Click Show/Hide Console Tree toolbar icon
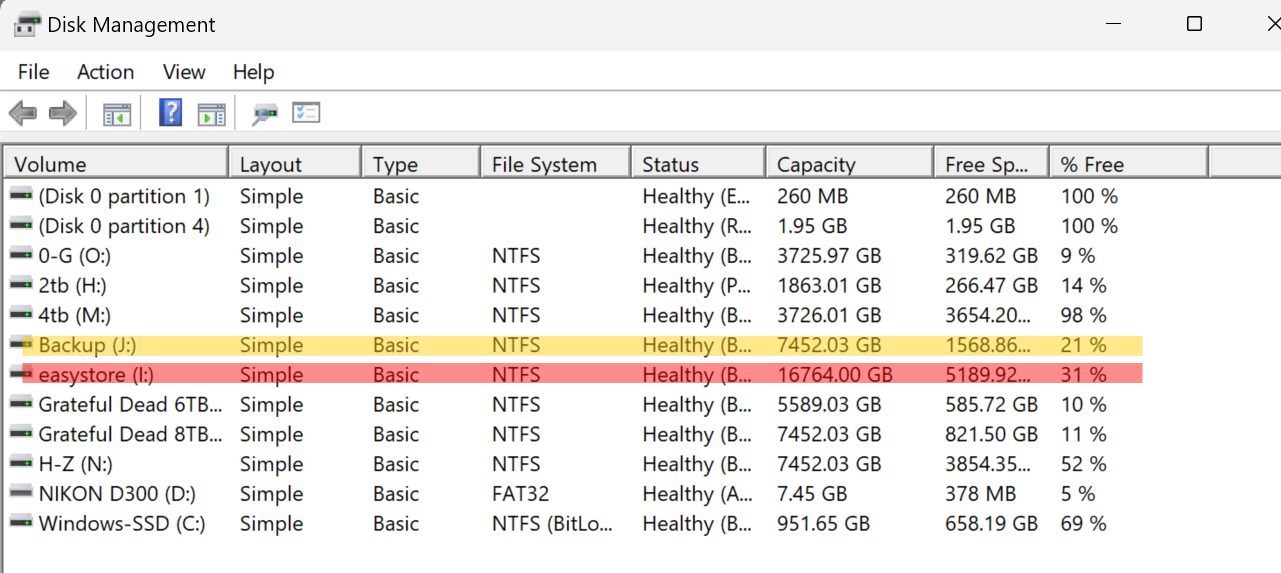1281x573 pixels. (117, 113)
